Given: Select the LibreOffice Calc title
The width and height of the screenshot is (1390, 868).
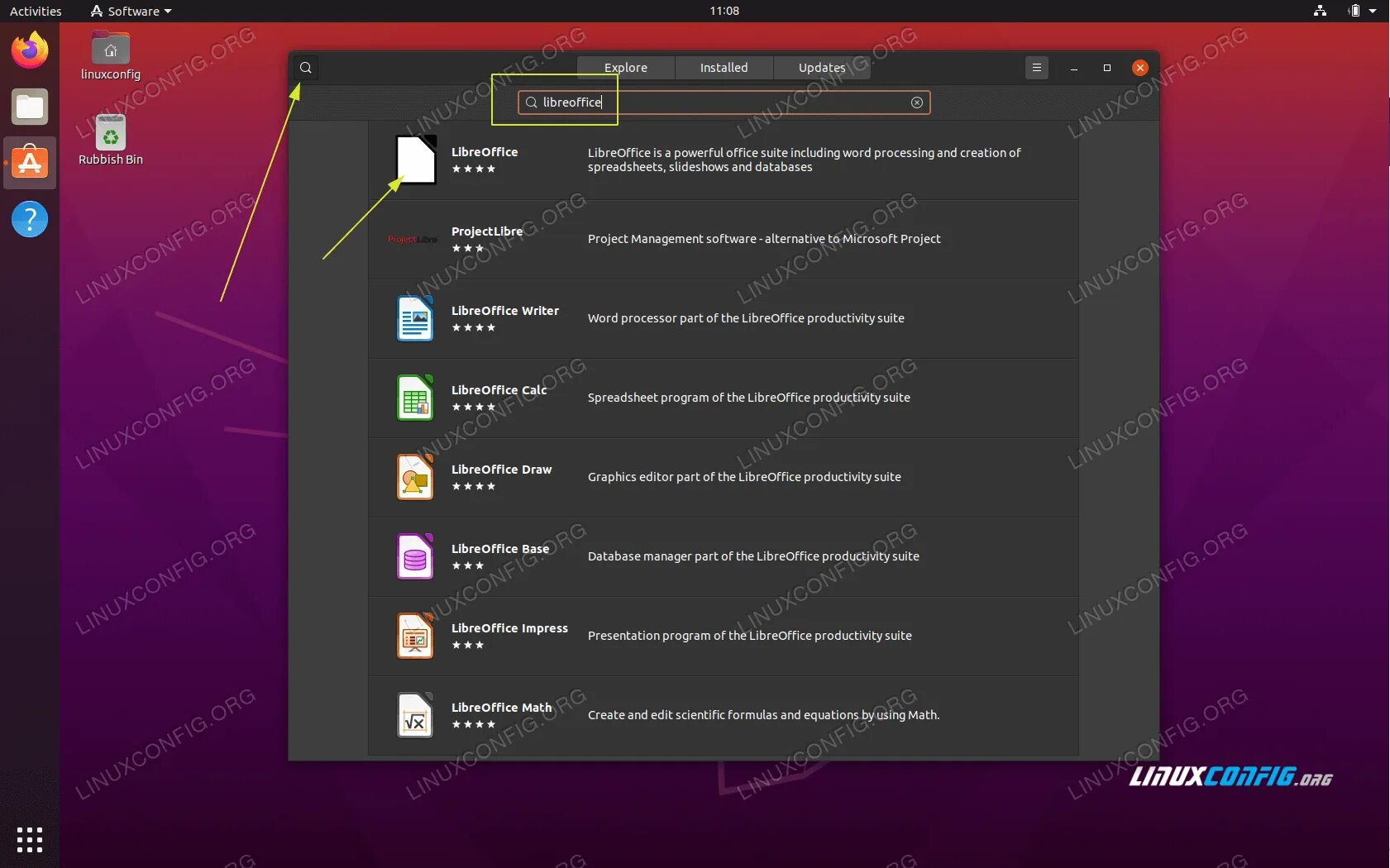Looking at the screenshot, I should coord(499,390).
